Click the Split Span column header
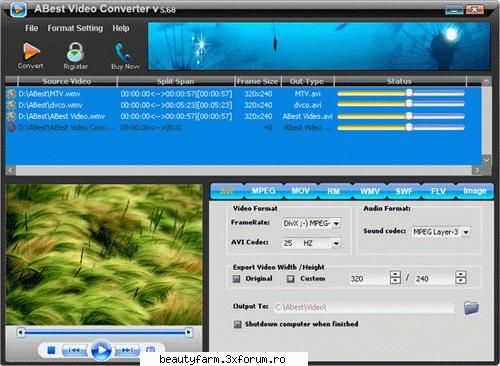Screen dimensions: 500x366 [x=176, y=81]
